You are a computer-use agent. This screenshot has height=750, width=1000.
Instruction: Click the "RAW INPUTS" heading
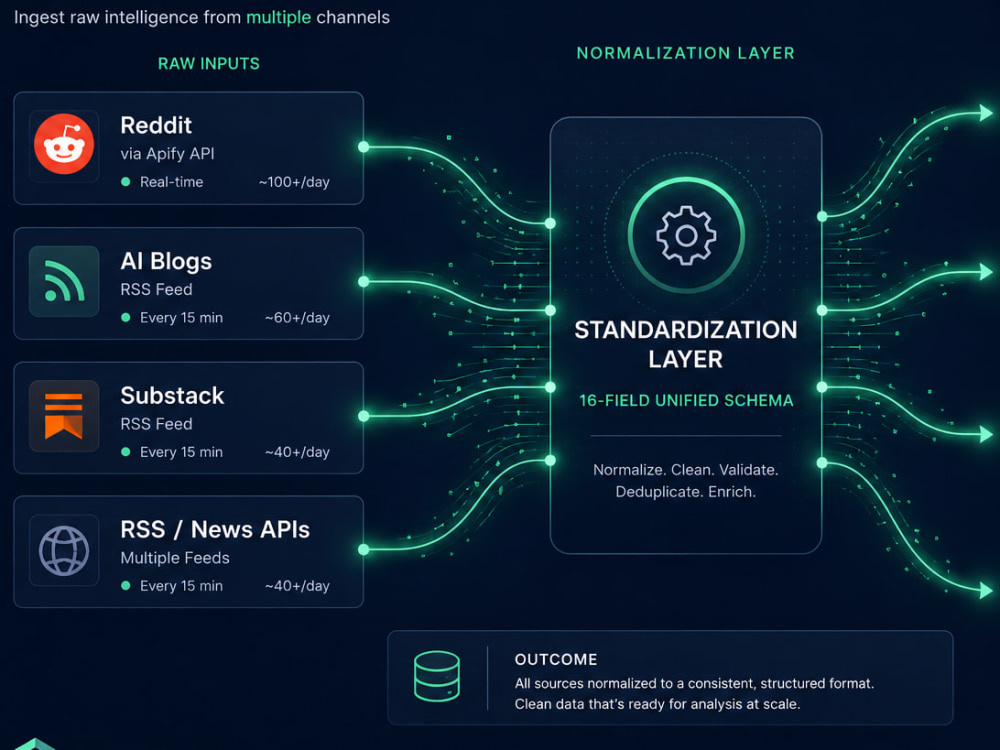coord(209,64)
